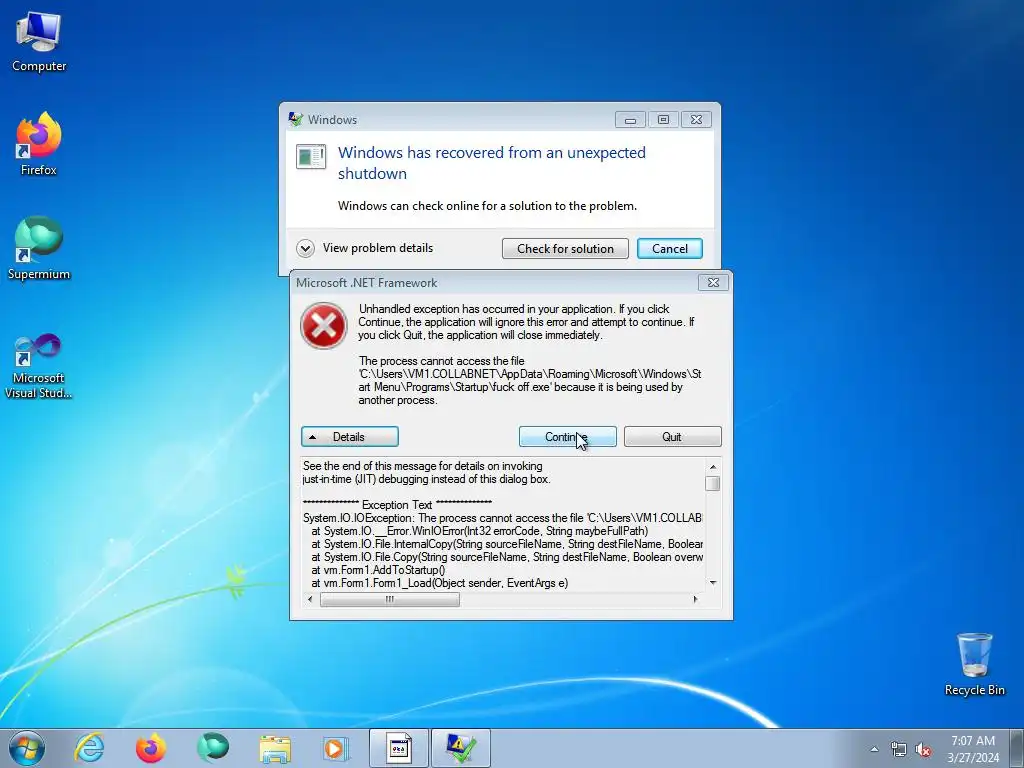Open the clock showing 7:07 AM

[x=973, y=749]
